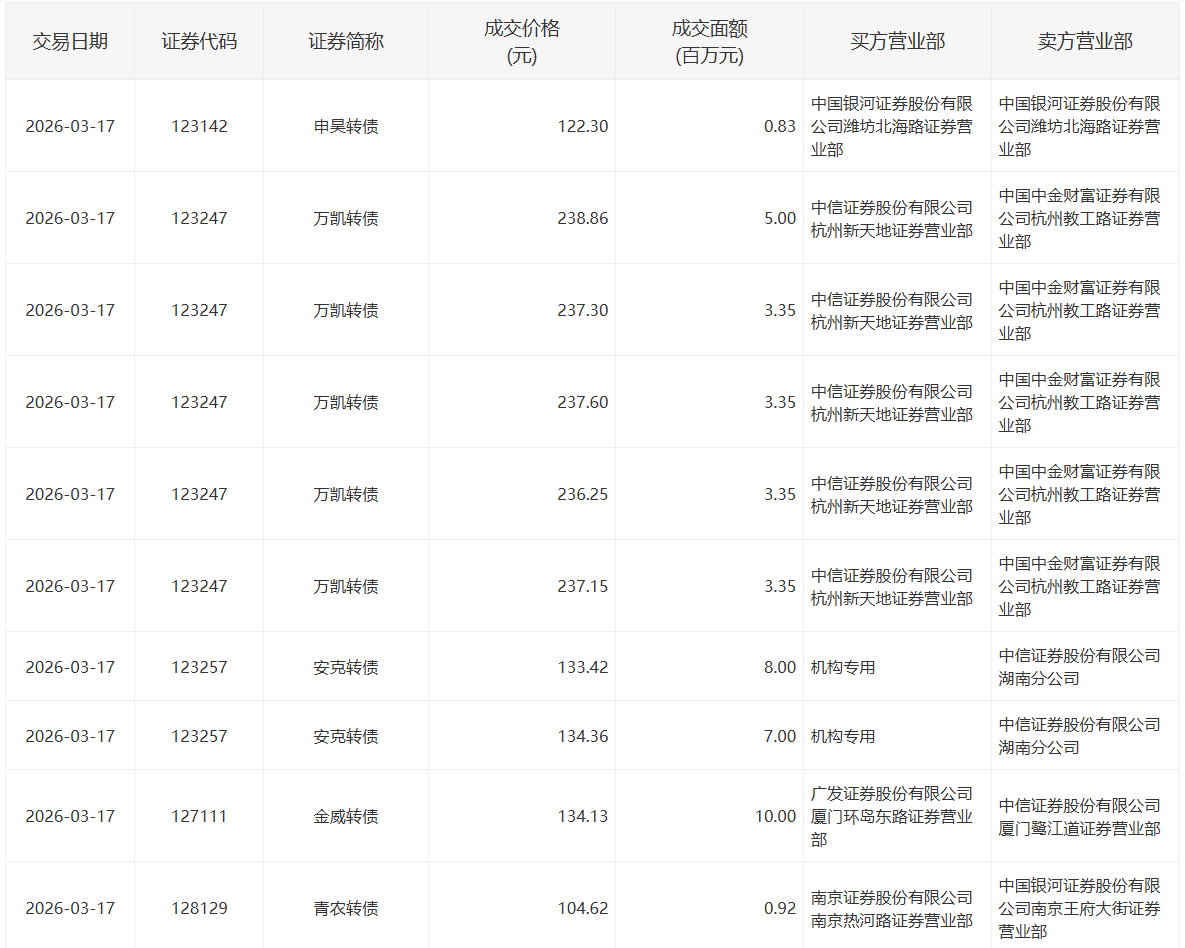Image resolution: width=1185 pixels, height=948 pixels.
Task: Click price 238.86 of 万凯转债
Action: click(x=583, y=218)
